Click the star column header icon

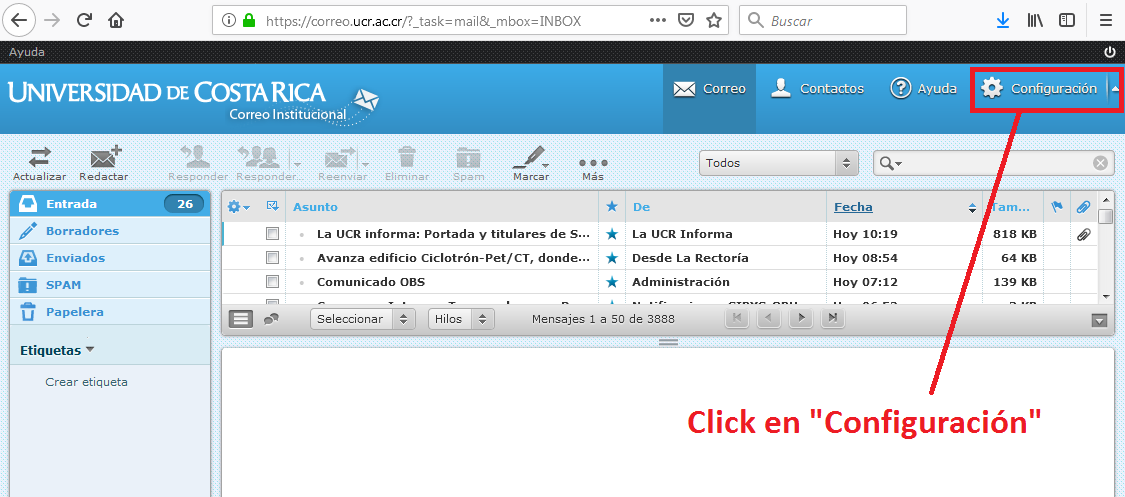pyautogui.click(x=611, y=207)
